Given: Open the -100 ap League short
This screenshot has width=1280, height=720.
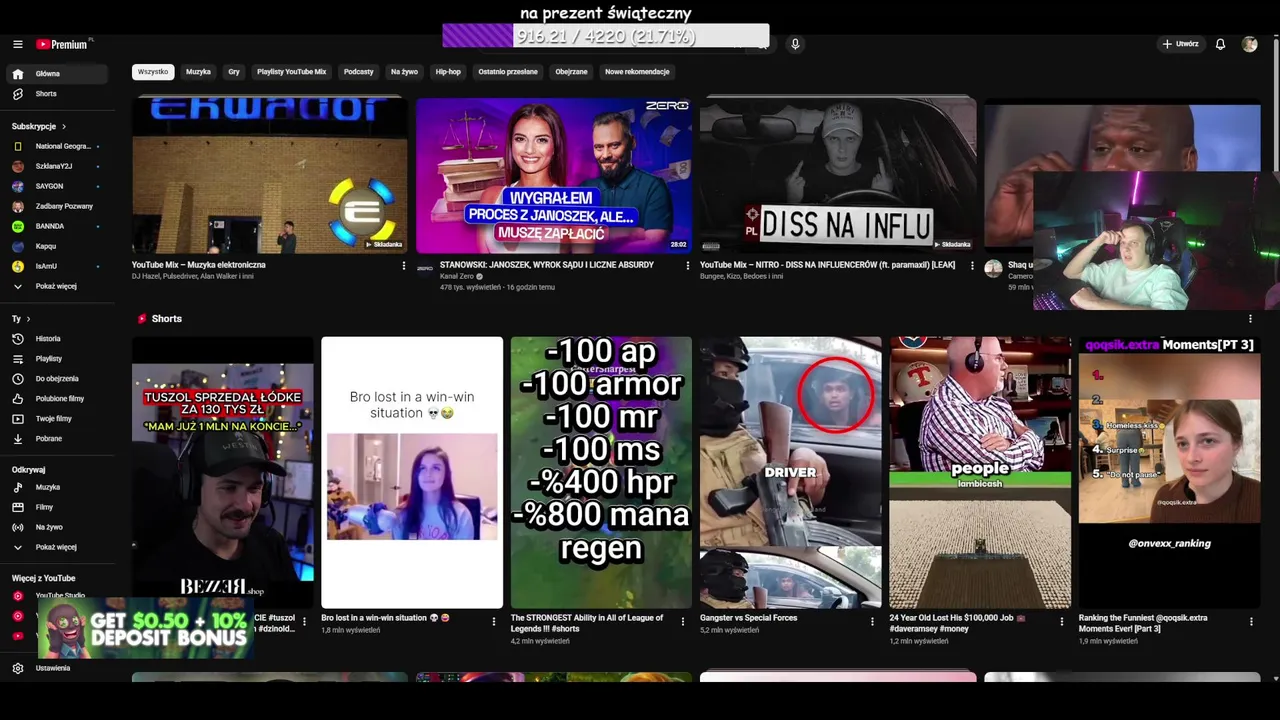Looking at the screenshot, I should pos(601,472).
